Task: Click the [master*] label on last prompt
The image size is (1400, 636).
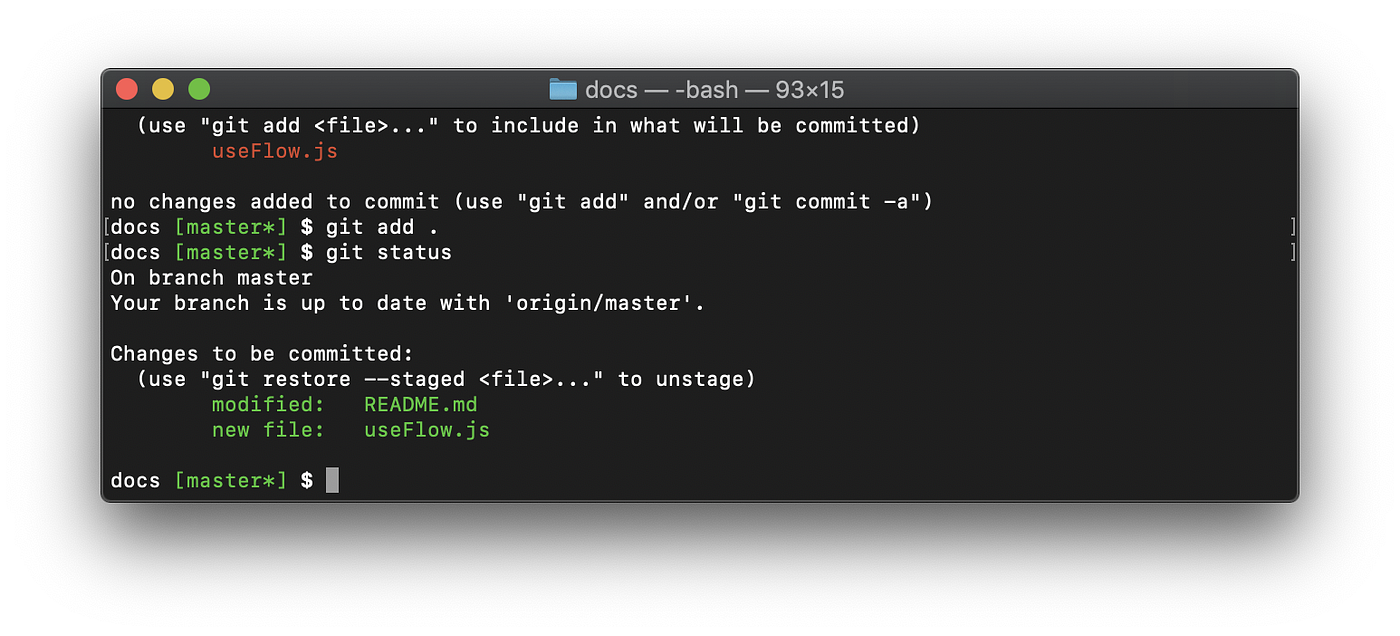Action: (x=230, y=481)
